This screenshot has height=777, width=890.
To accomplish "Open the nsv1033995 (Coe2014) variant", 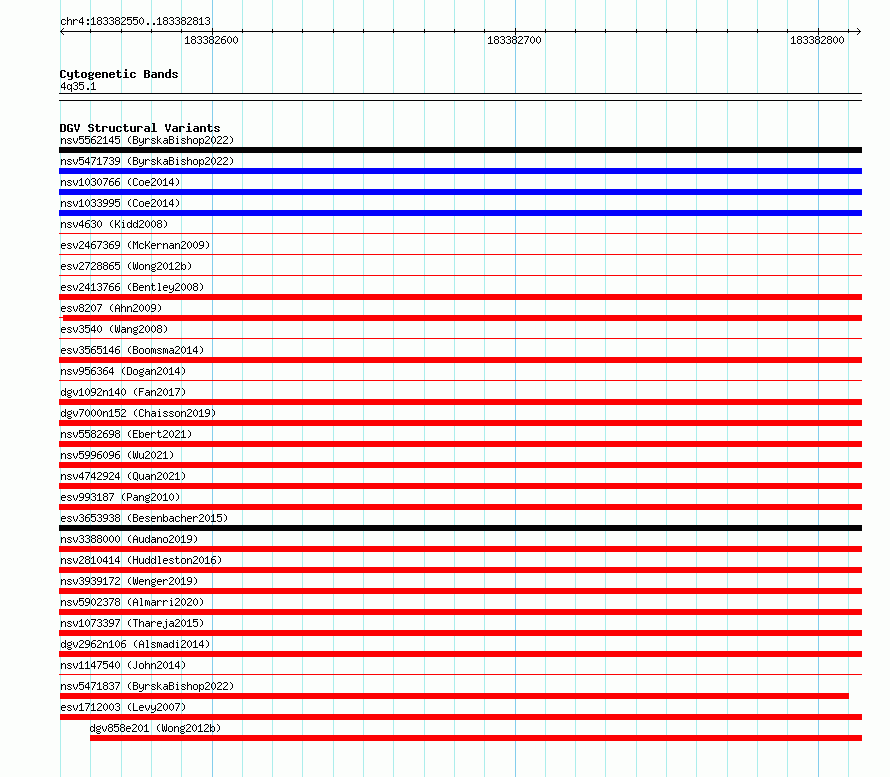I will click(x=120, y=203).
